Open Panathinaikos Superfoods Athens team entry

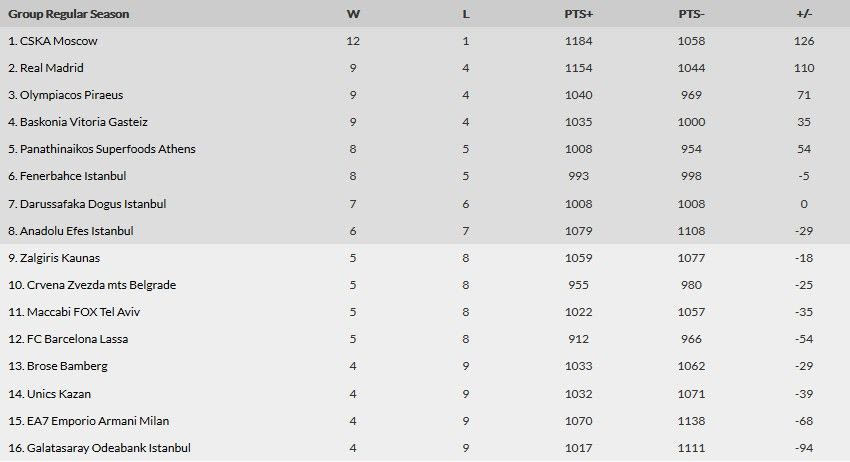[108, 150]
